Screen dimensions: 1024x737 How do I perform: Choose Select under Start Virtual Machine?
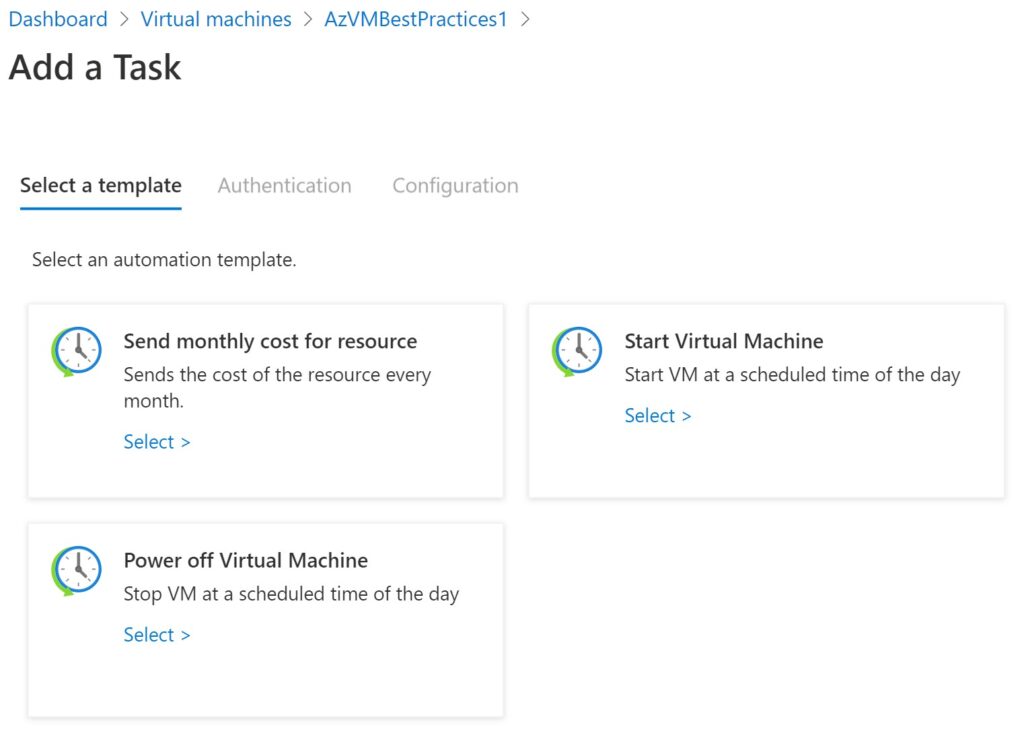(x=658, y=416)
